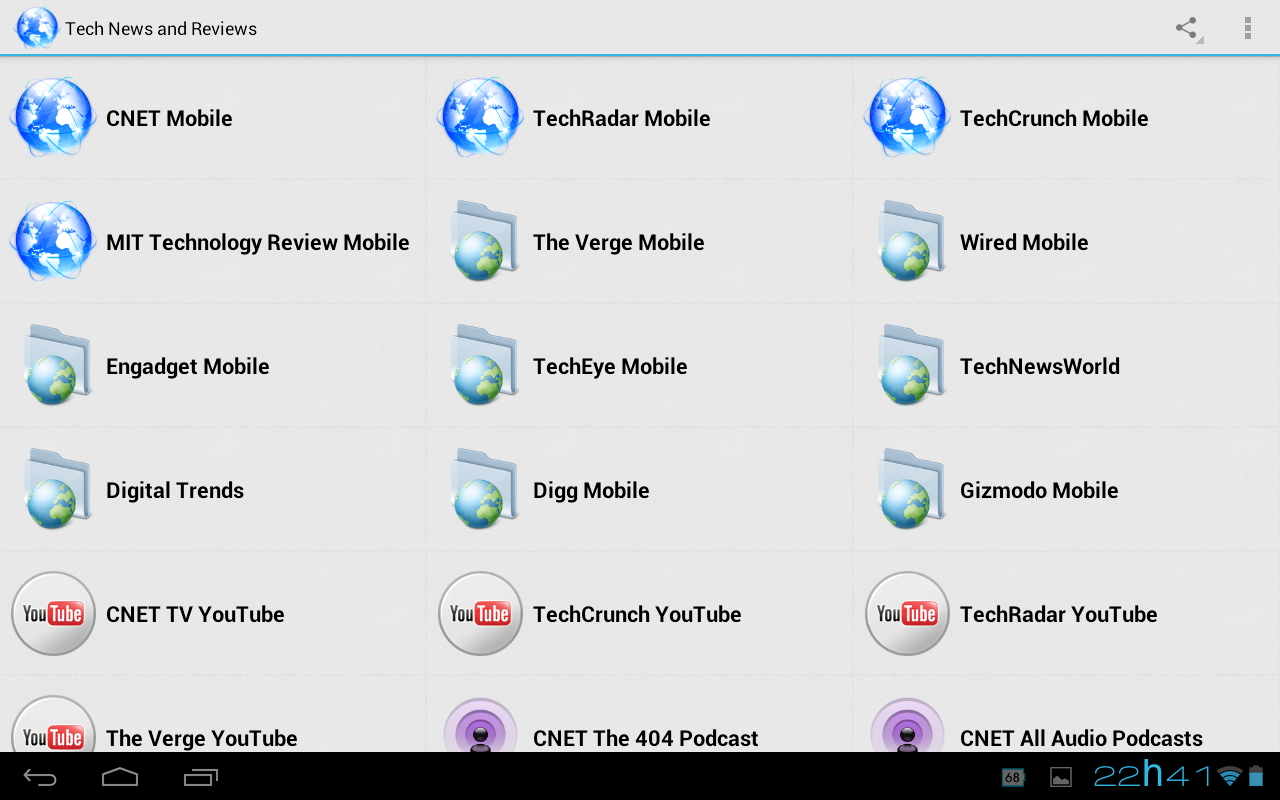Select The Verge YouTube label
Viewport: 1280px width, 800px height.
pyautogui.click(x=202, y=738)
